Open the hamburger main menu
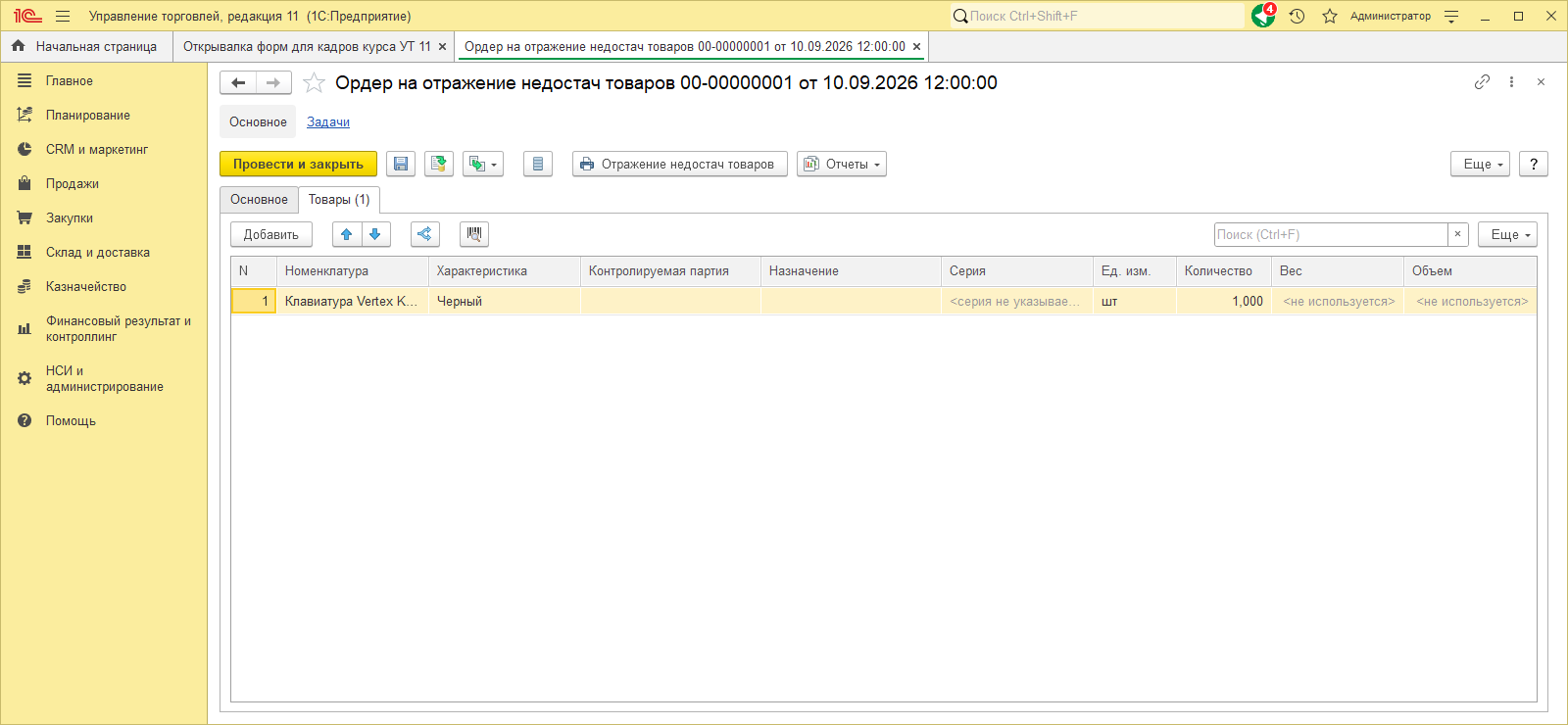 pos(63,16)
